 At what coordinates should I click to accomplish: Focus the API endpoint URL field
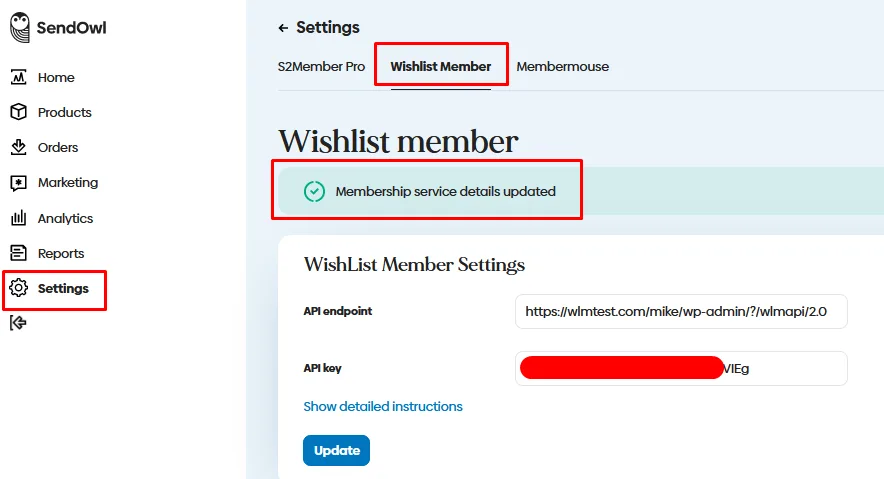681,311
